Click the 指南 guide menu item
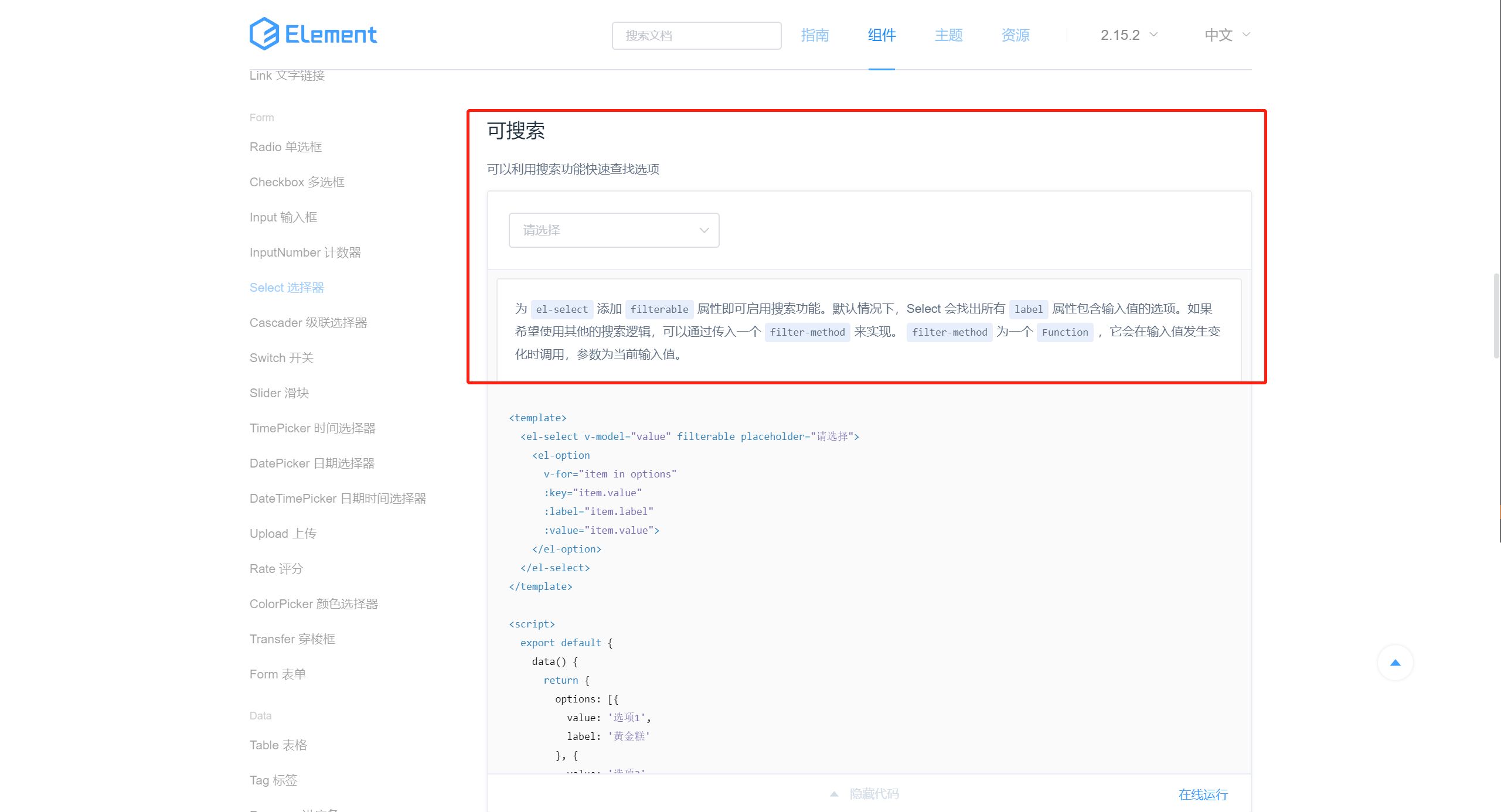This screenshot has width=1501, height=812. [813, 35]
